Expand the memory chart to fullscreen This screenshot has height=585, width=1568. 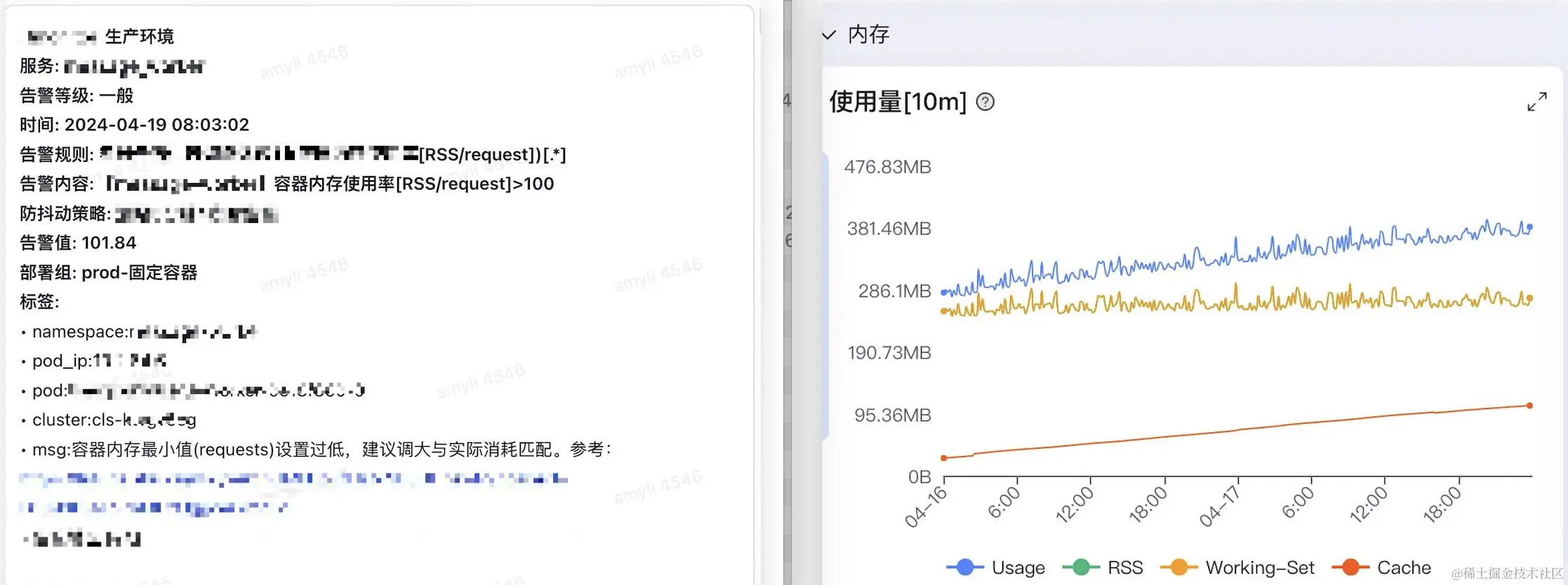pyautogui.click(x=1537, y=102)
